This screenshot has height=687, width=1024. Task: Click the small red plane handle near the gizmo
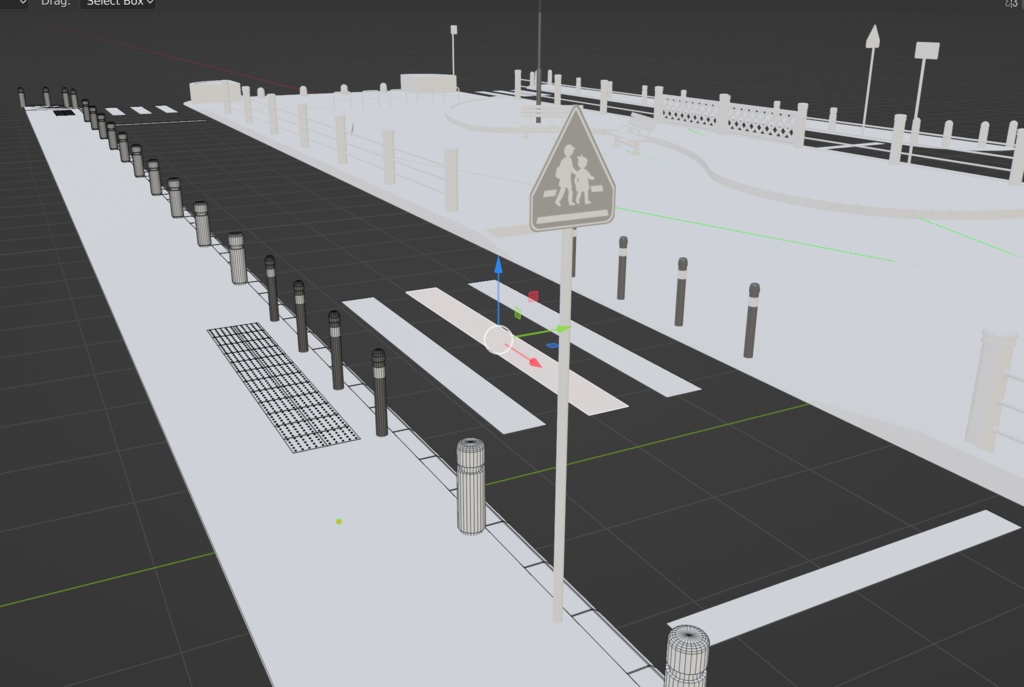click(x=533, y=295)
